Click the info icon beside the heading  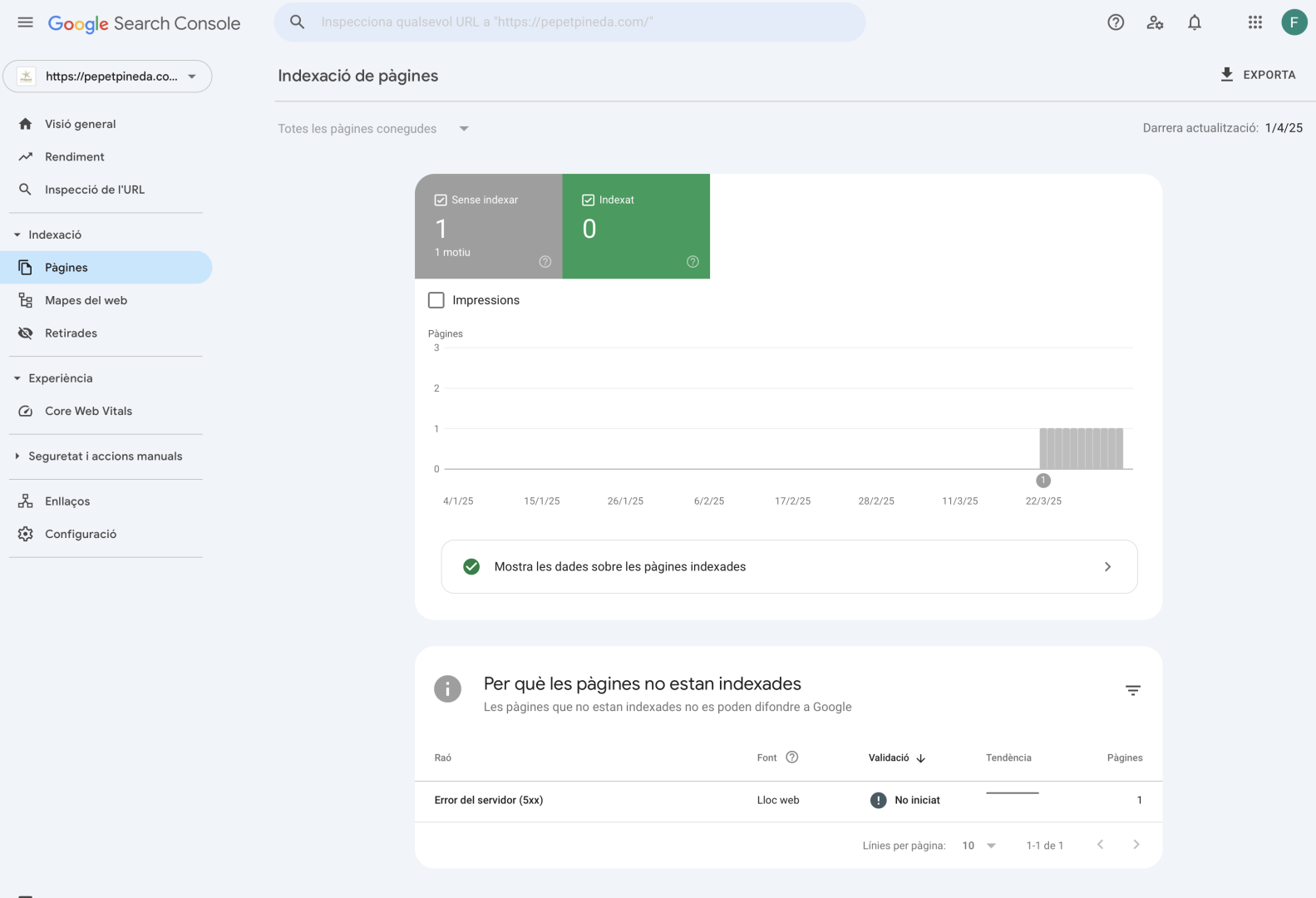click(447, 688)
